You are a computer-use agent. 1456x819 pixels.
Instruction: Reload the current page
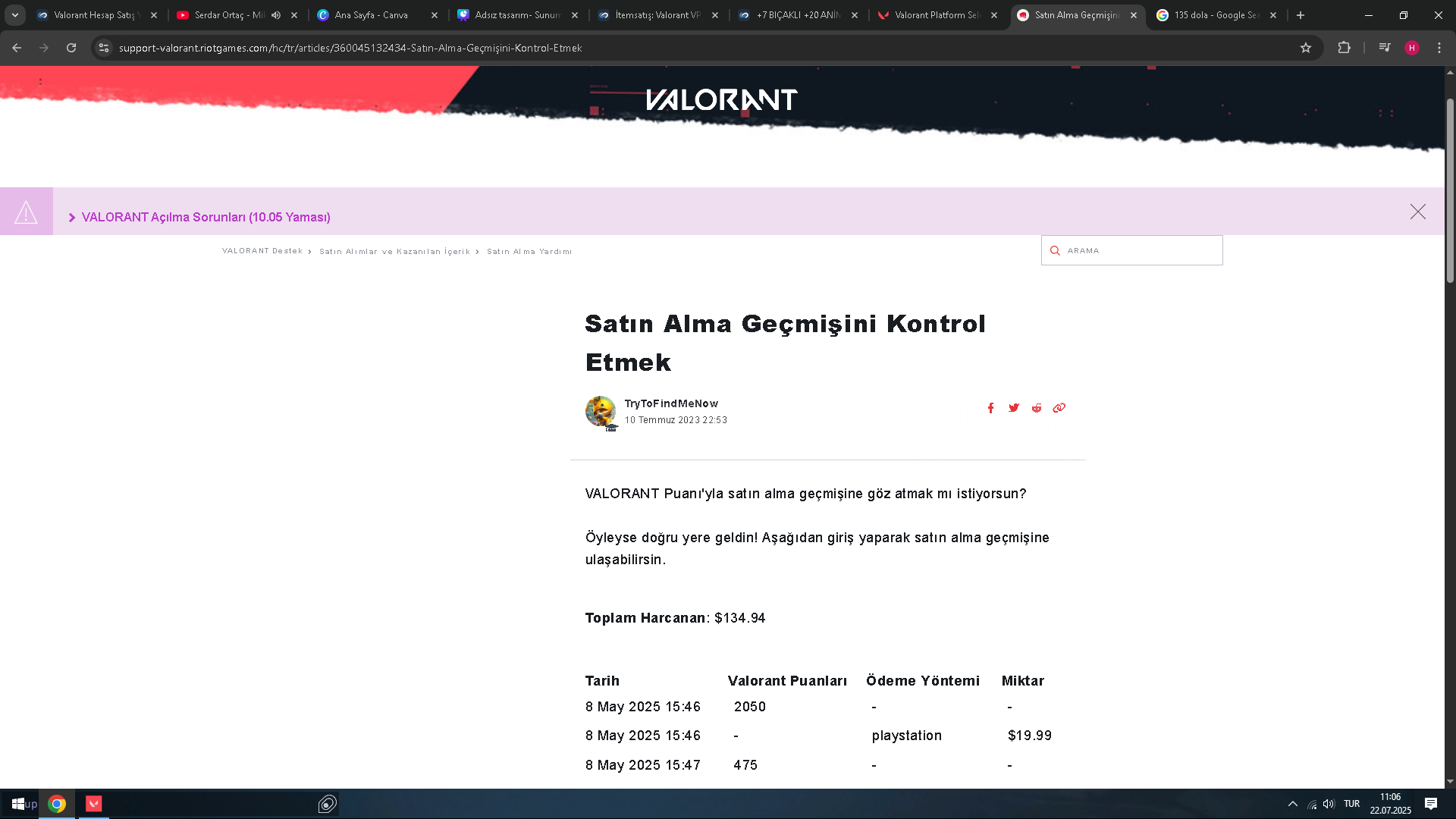(x=71, y=48)
